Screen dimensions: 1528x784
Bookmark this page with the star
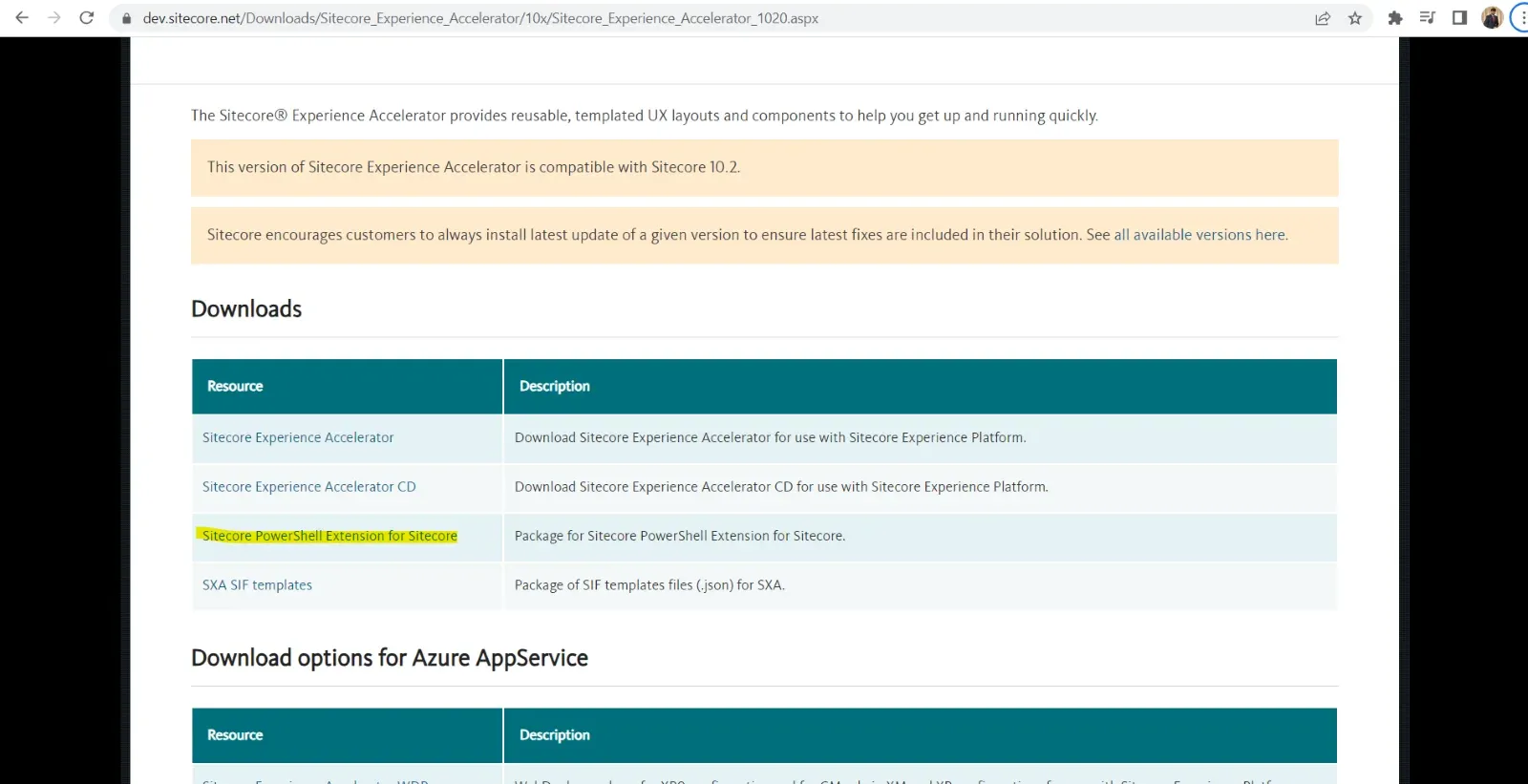1355,18
